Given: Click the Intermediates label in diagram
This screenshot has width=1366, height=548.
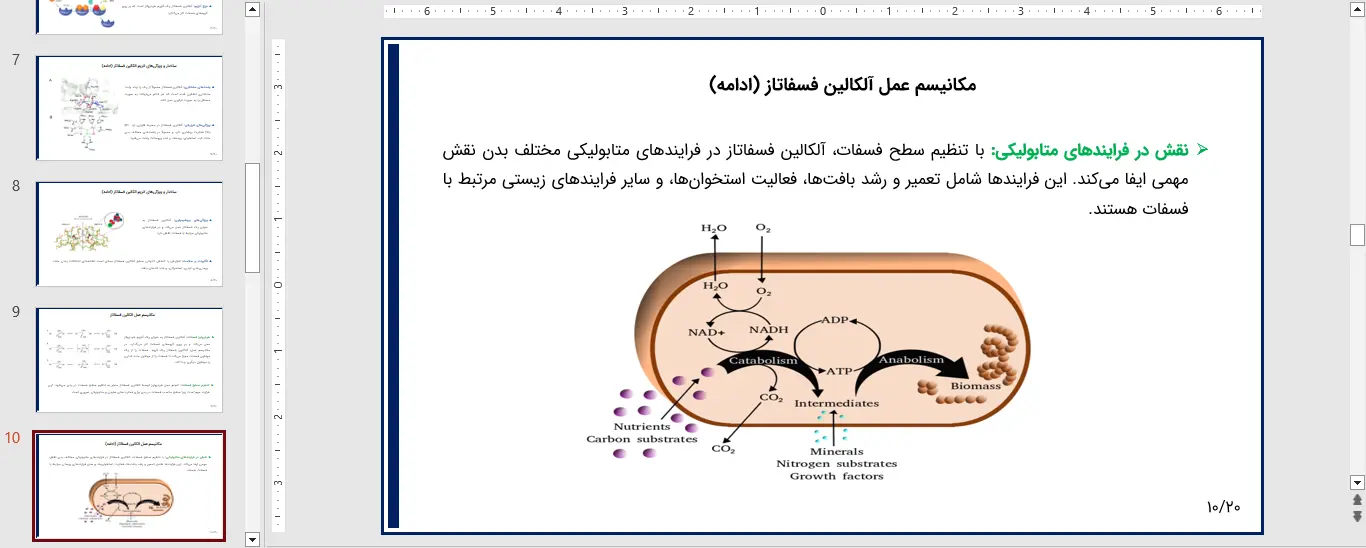Looking at the screenshot, I should click(837, 403).
